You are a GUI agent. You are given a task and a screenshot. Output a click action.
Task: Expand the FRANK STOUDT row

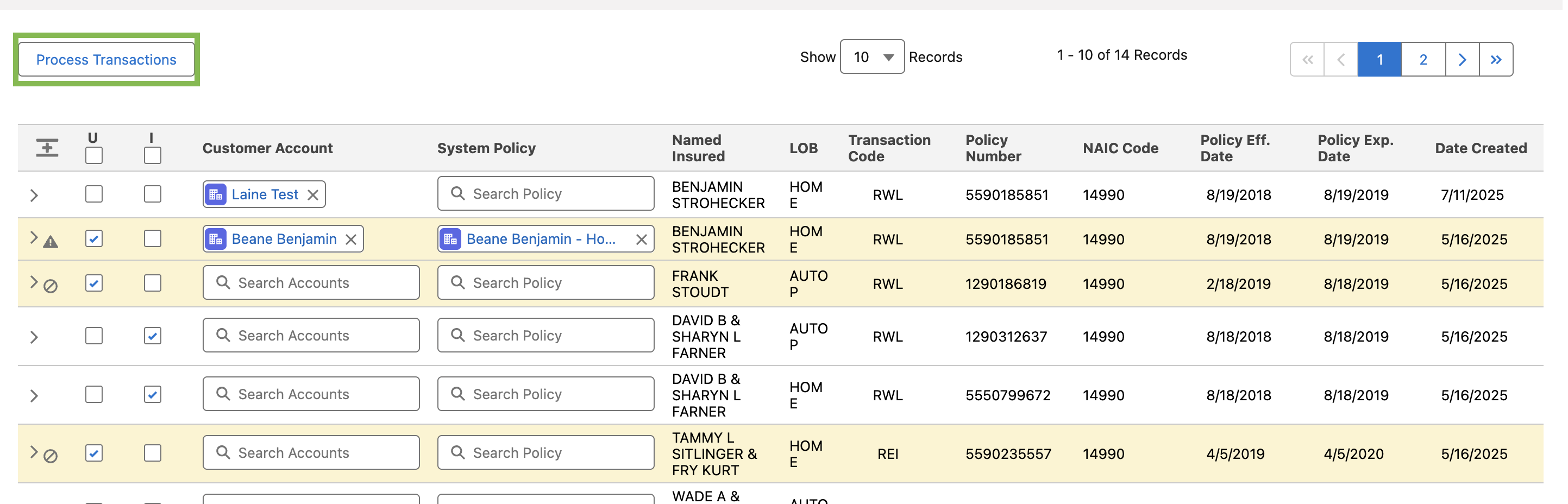34,282
